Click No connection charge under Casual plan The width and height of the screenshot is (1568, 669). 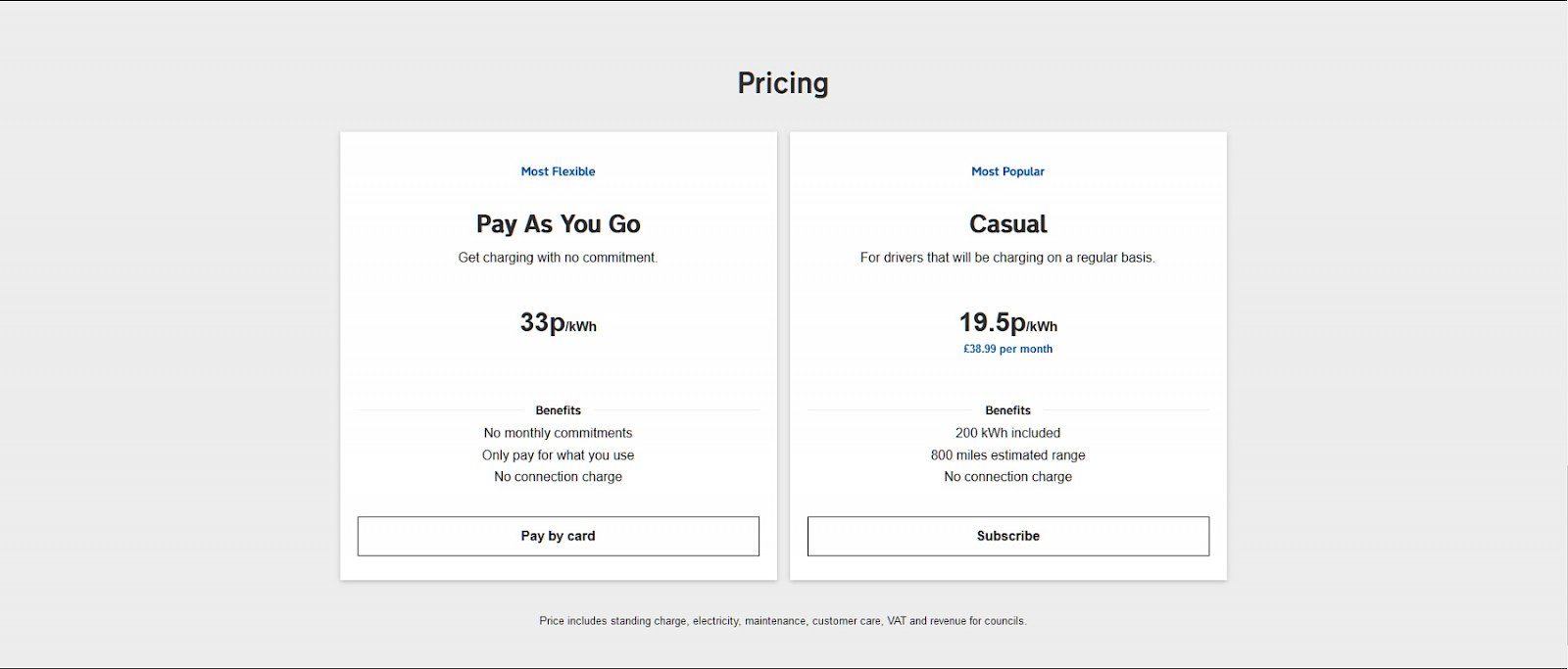point(1007,477)
